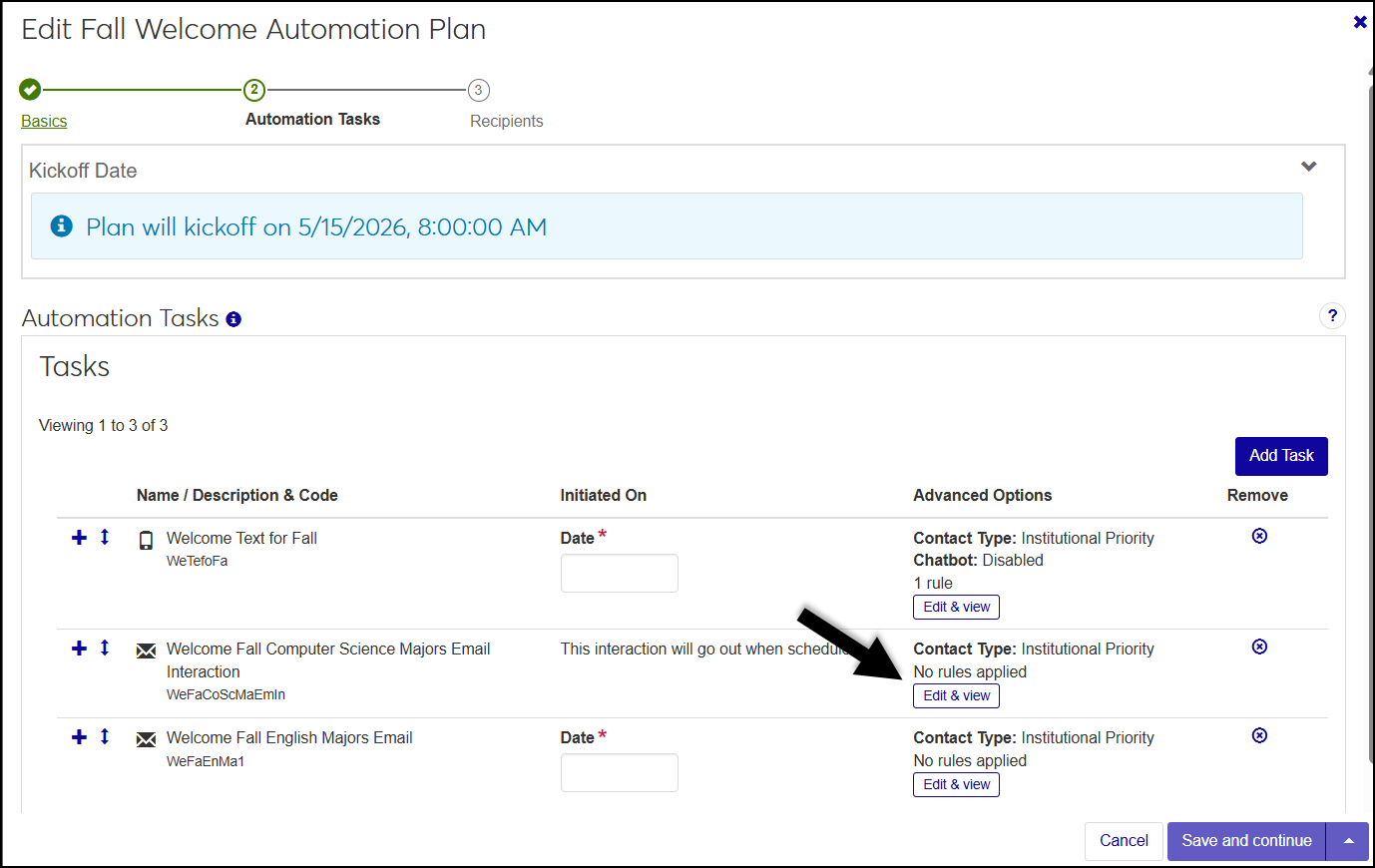Click the envelope icon for Computer Science email
Viewport: 1375px width, 868px height.
point(146,649)
